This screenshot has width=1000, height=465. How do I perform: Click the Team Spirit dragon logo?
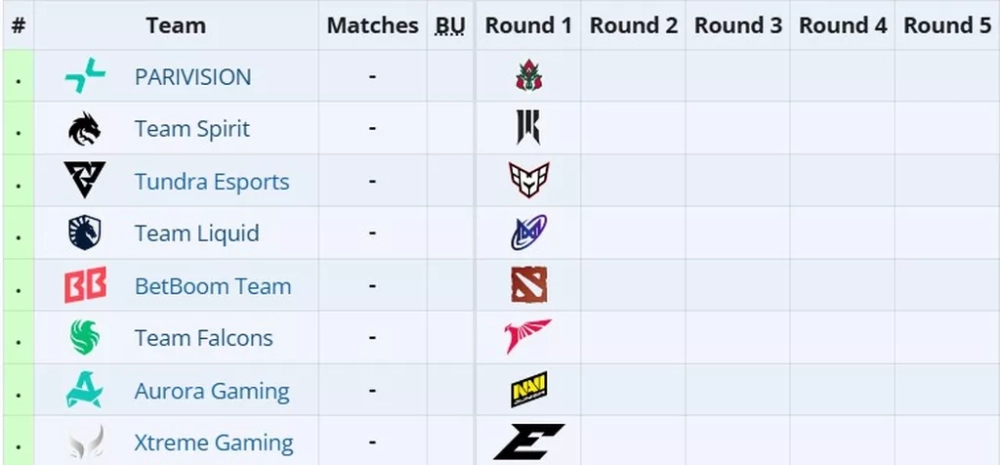[x=85, y=129]
